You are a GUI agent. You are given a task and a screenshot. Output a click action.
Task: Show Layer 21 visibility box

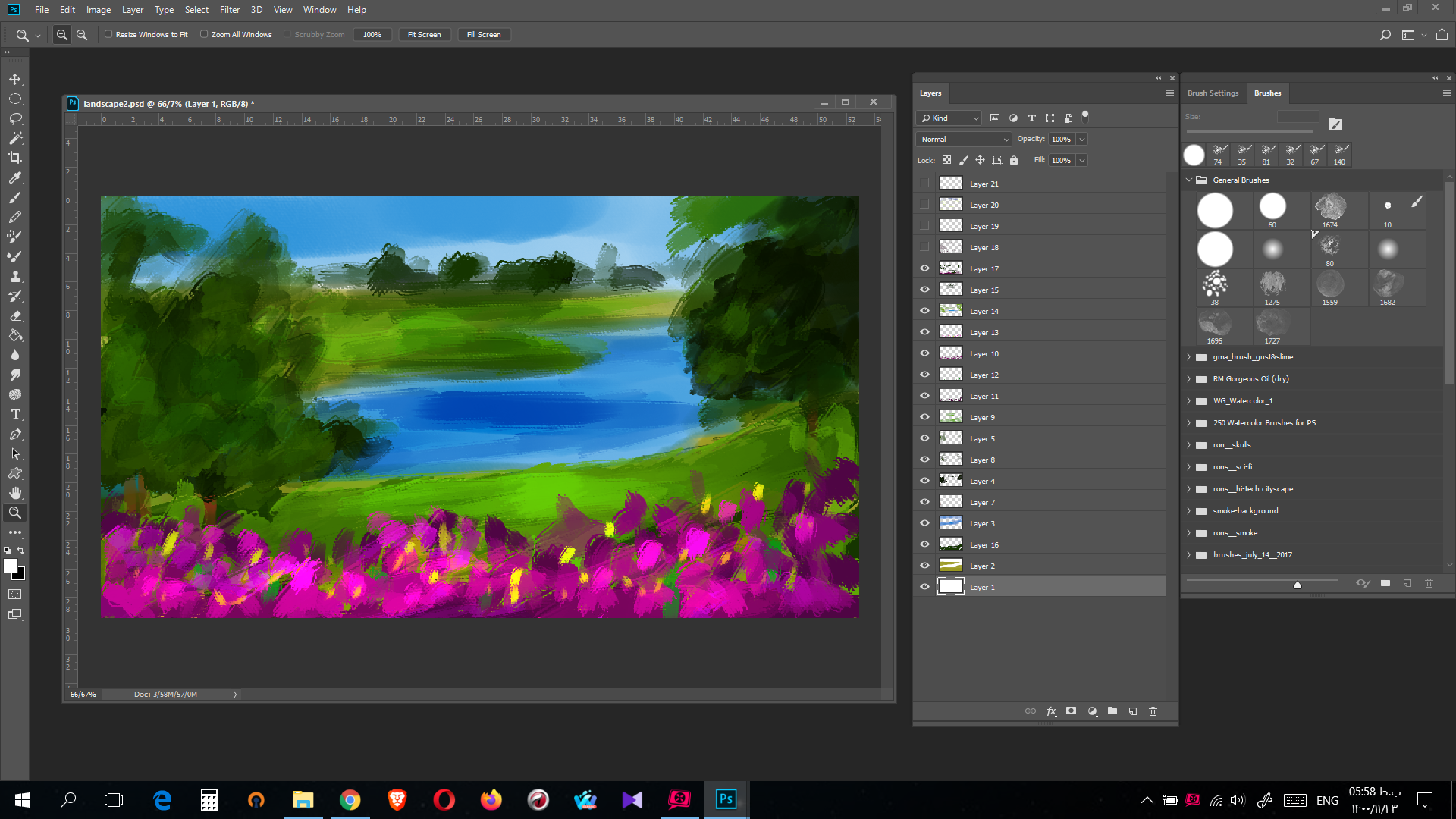pos(924,184)
